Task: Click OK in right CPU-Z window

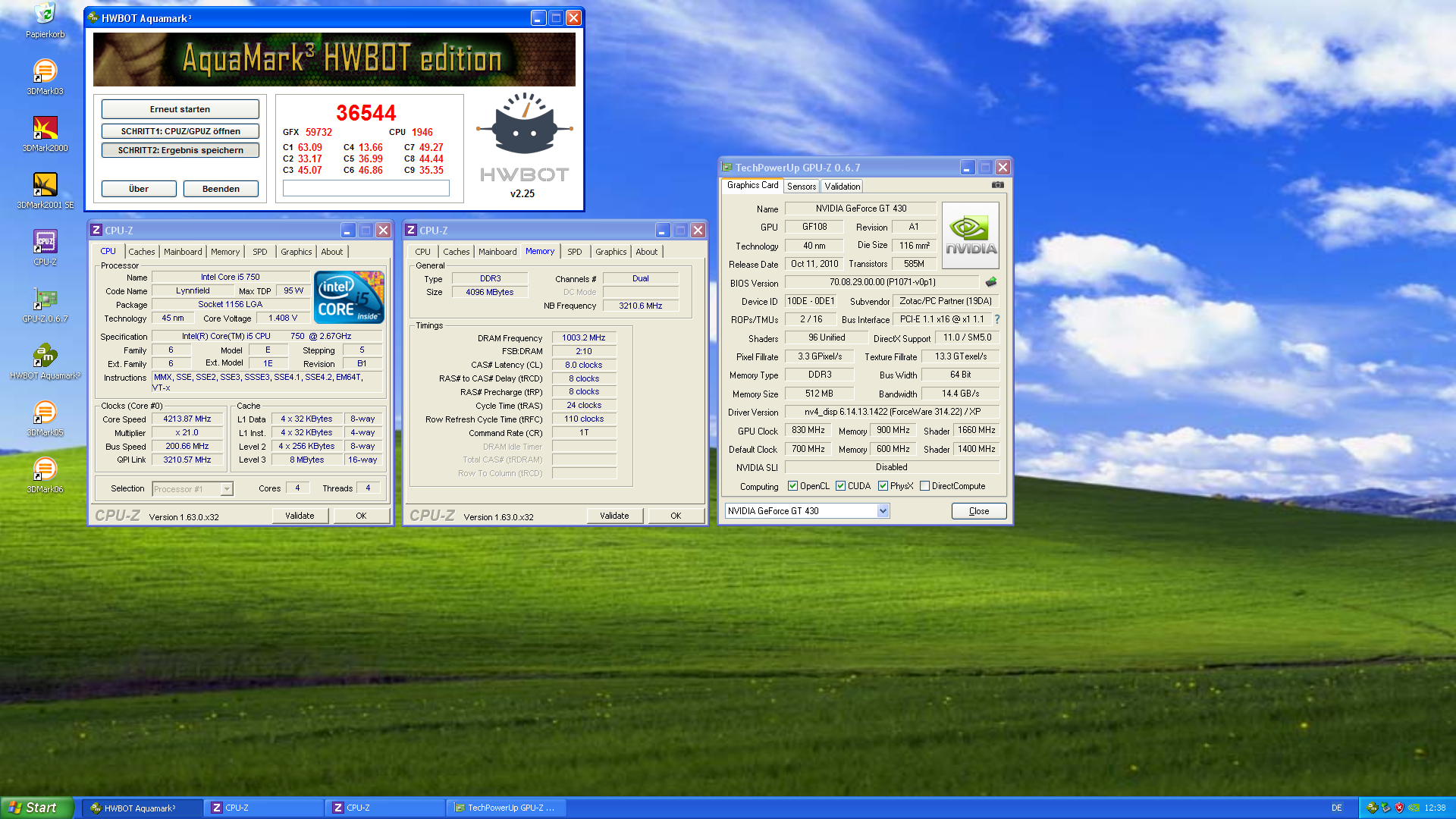Action: pyautogui.click(x=676, y=516)
